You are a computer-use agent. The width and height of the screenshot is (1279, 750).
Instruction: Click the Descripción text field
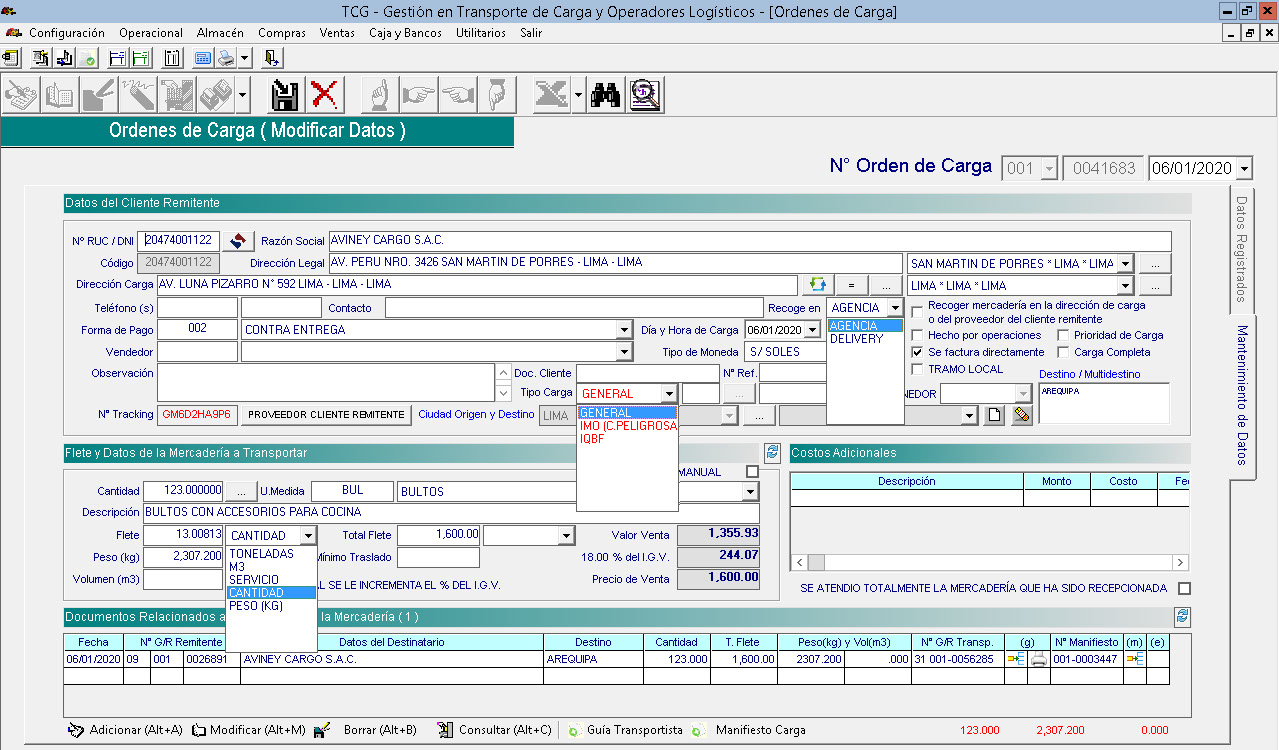[450, 513]
